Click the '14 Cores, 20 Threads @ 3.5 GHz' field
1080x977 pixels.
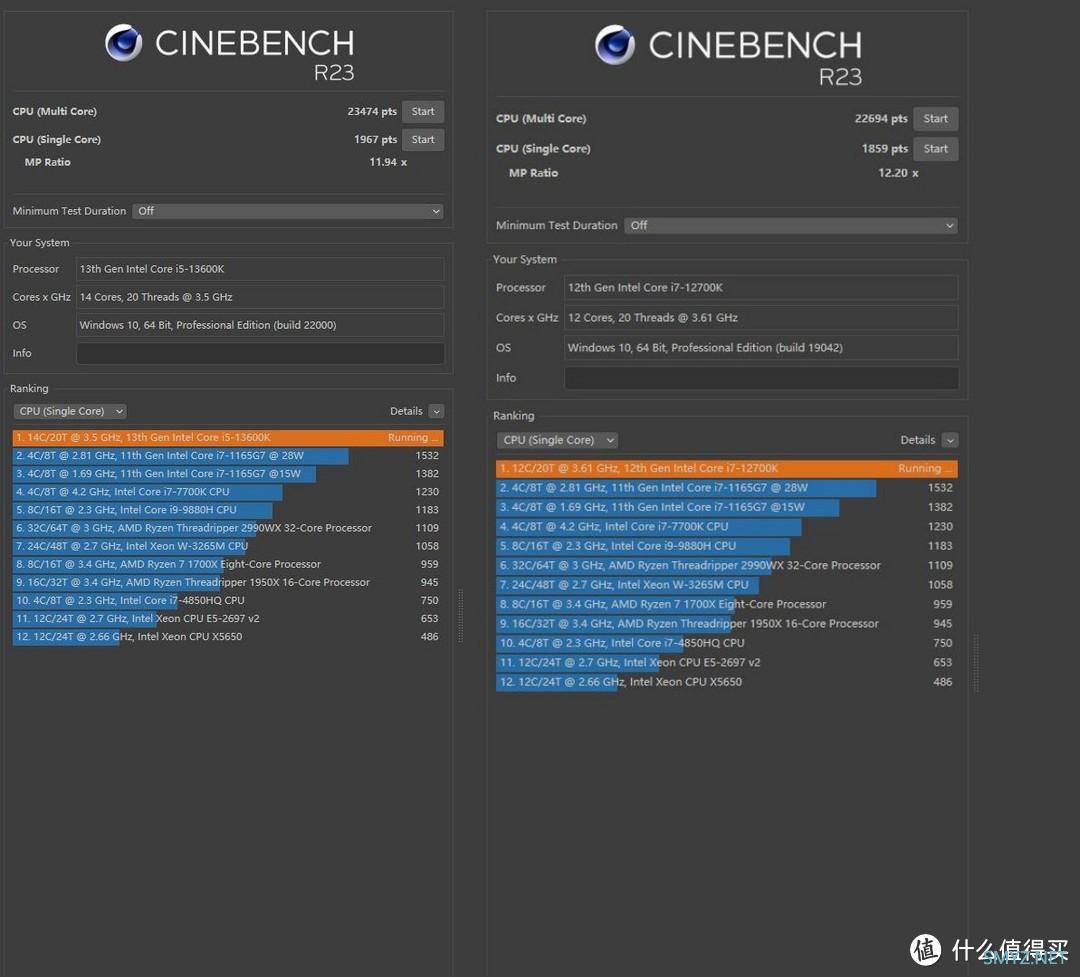(260, 297)
